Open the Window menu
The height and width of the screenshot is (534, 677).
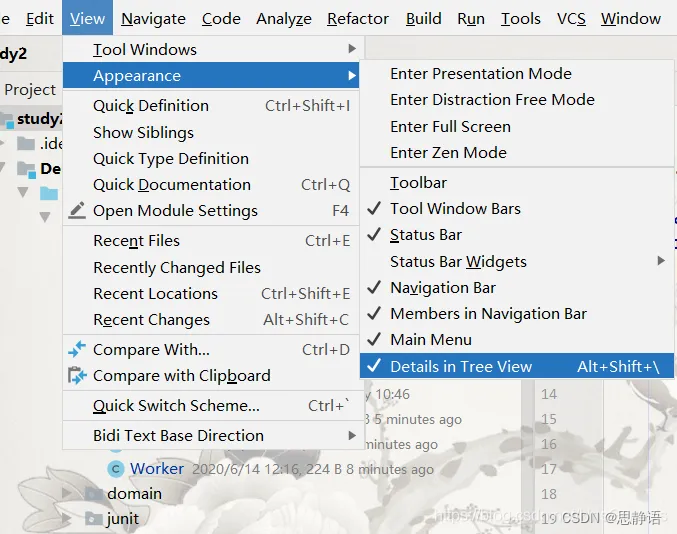pyautogui.click(x=631, y=19)
